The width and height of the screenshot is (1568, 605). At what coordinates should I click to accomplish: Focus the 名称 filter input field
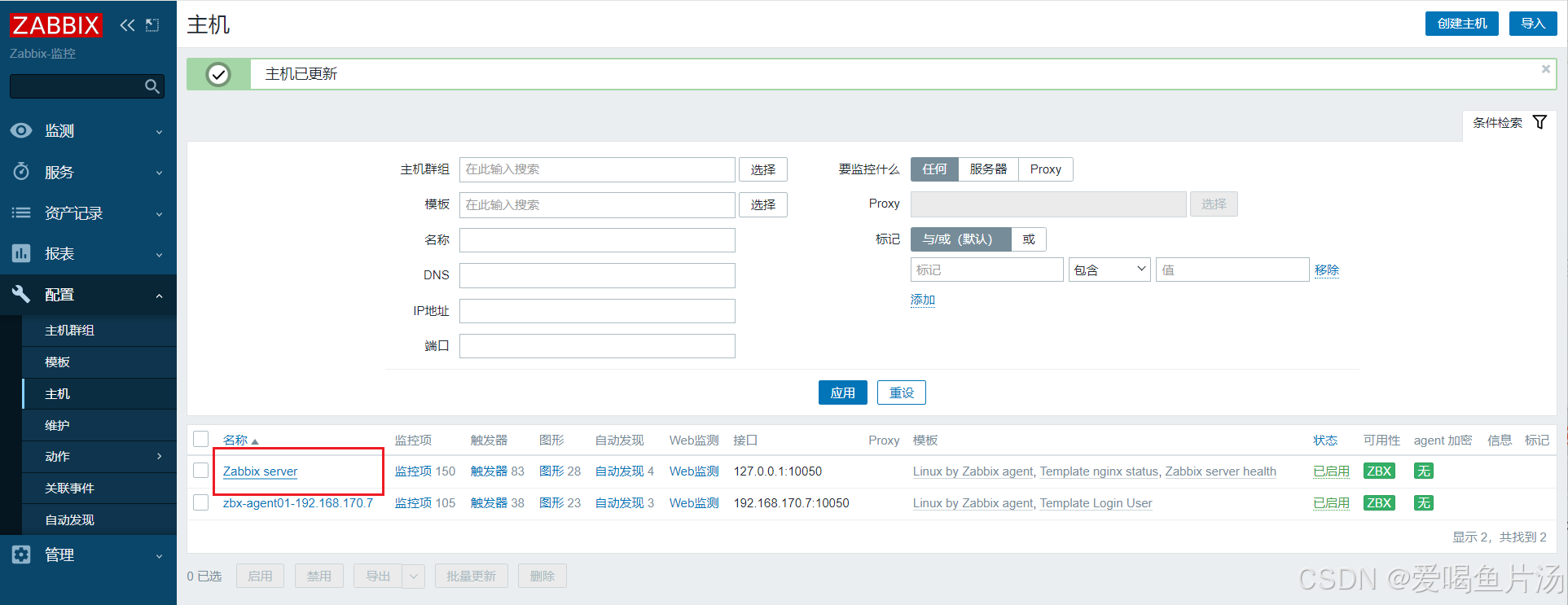[597, 240]
